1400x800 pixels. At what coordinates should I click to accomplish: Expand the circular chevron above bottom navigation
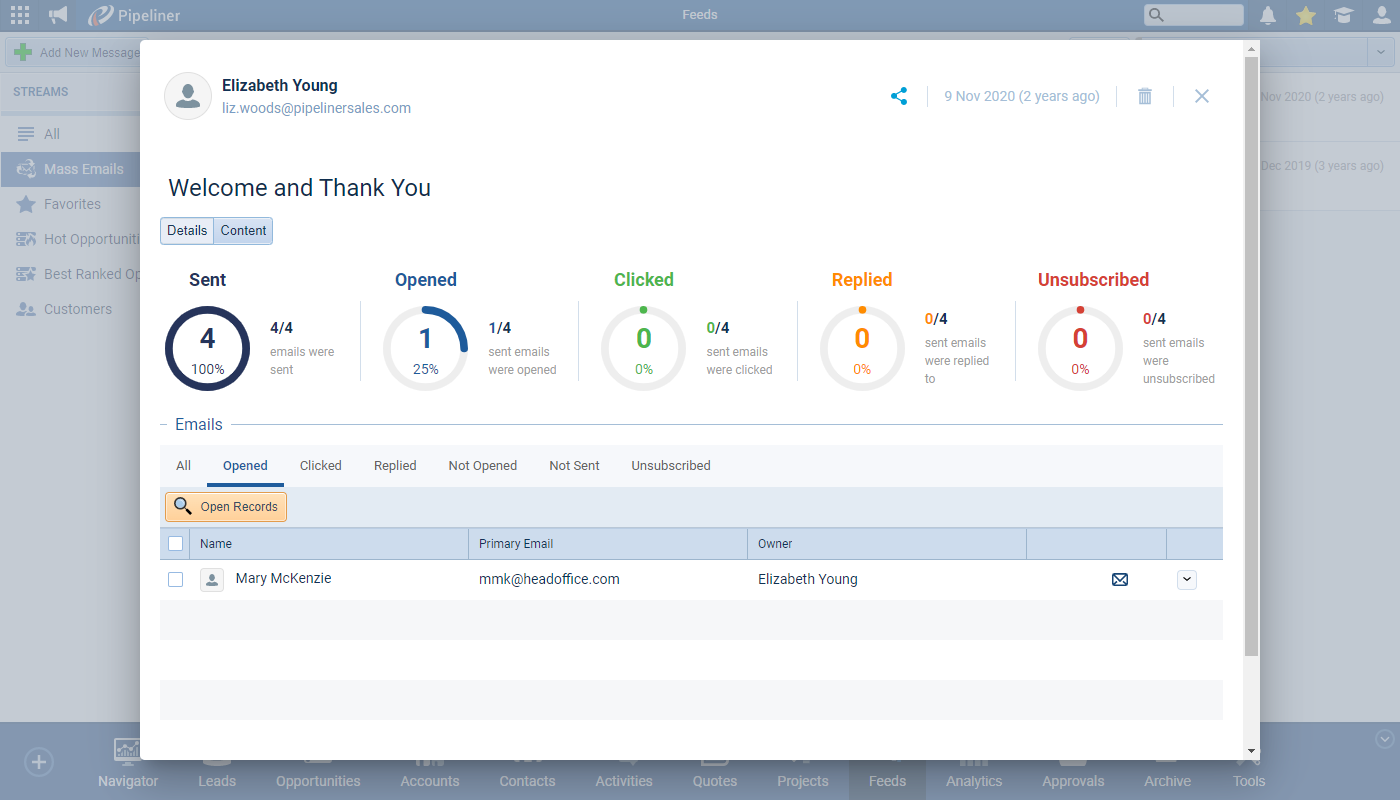coord(1385,739)
